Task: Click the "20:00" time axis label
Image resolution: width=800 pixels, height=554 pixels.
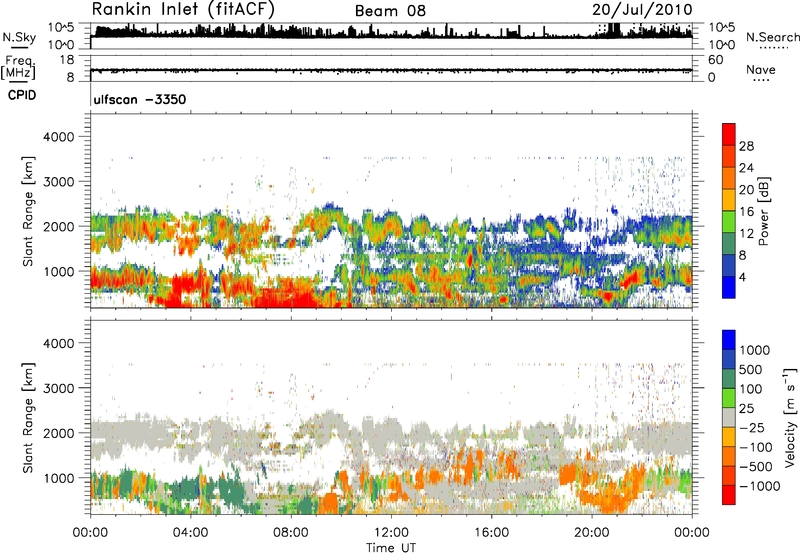Action: (x=591, y=533)
